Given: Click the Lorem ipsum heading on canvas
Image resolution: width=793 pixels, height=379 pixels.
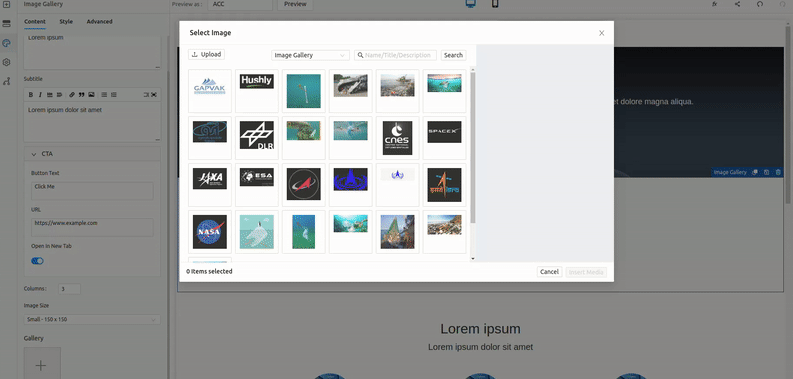Looking at the screenshot, I should pyautogui.click(x=480, y=329).
